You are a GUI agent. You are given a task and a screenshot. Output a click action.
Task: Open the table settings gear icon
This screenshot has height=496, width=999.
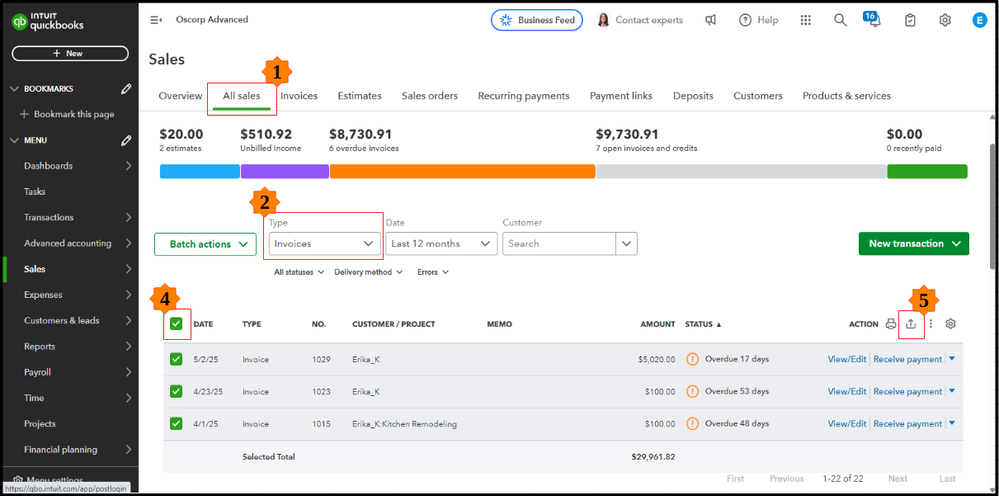tap(951, 324)
